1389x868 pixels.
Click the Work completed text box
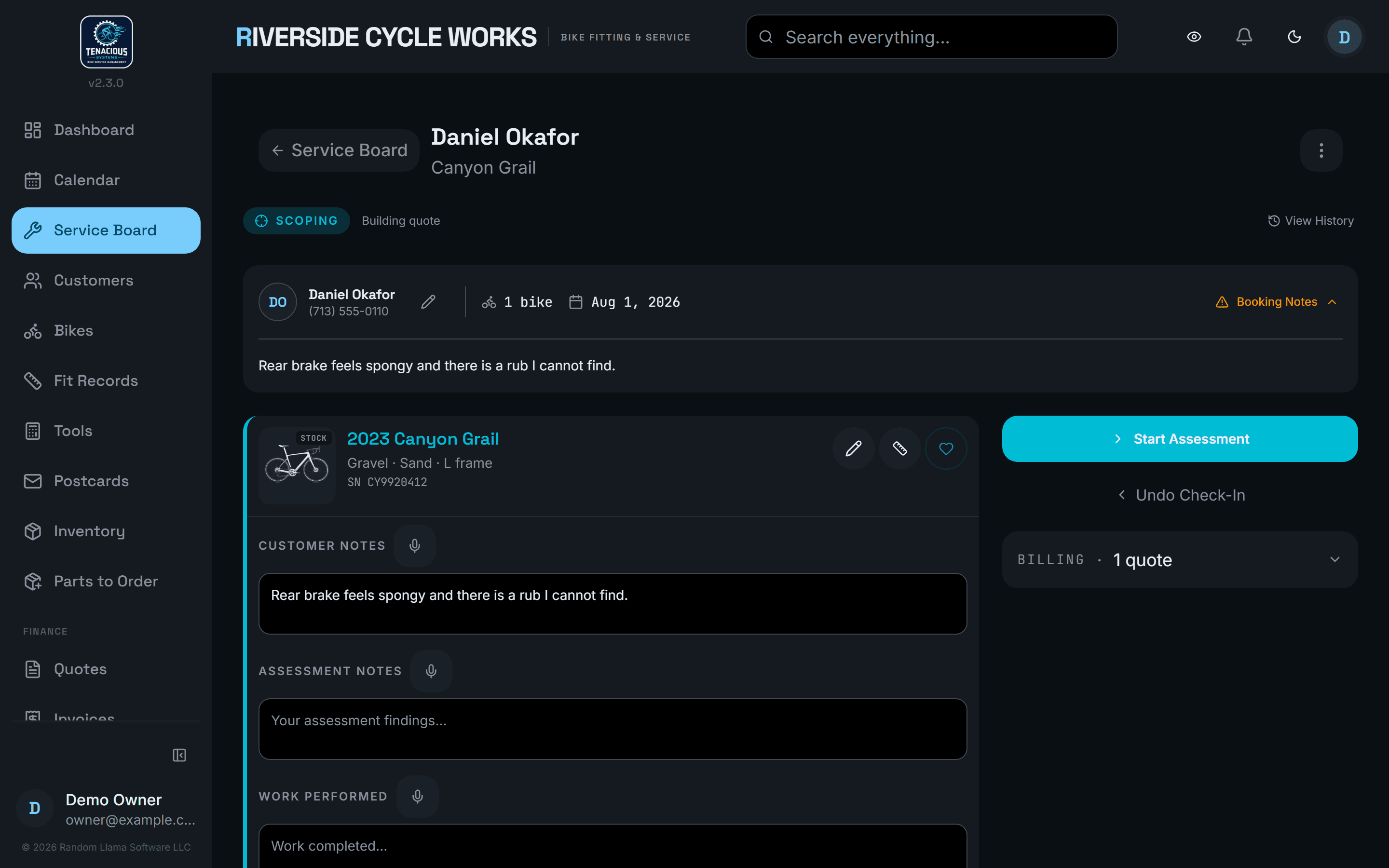pos(613,846)
